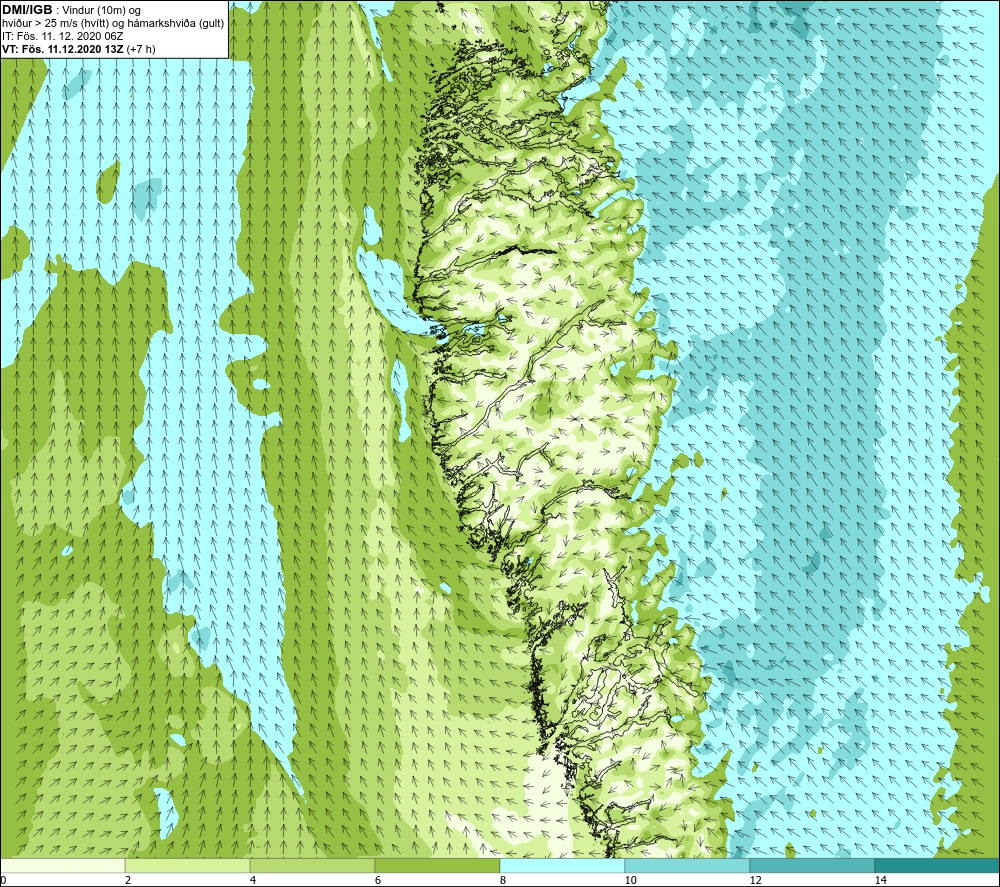1000x887 pixels.
Task: Click the 'Vindur (10m) og' label
Action: coord(103,11)
